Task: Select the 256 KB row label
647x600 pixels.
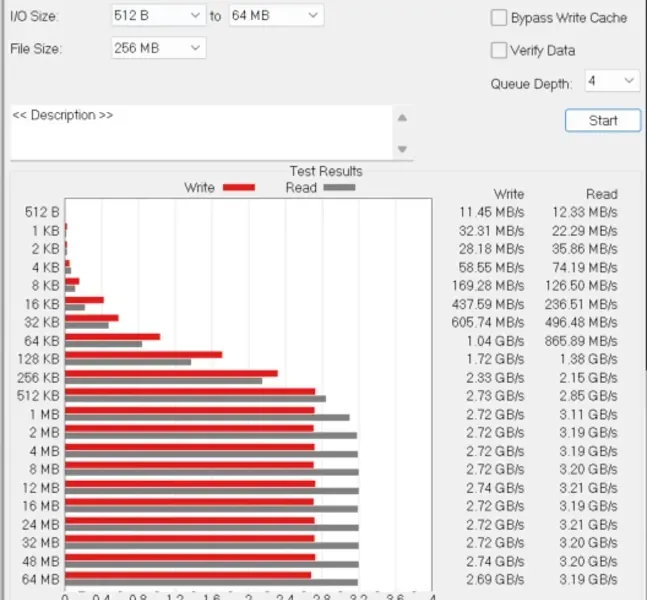Action: 39,378
